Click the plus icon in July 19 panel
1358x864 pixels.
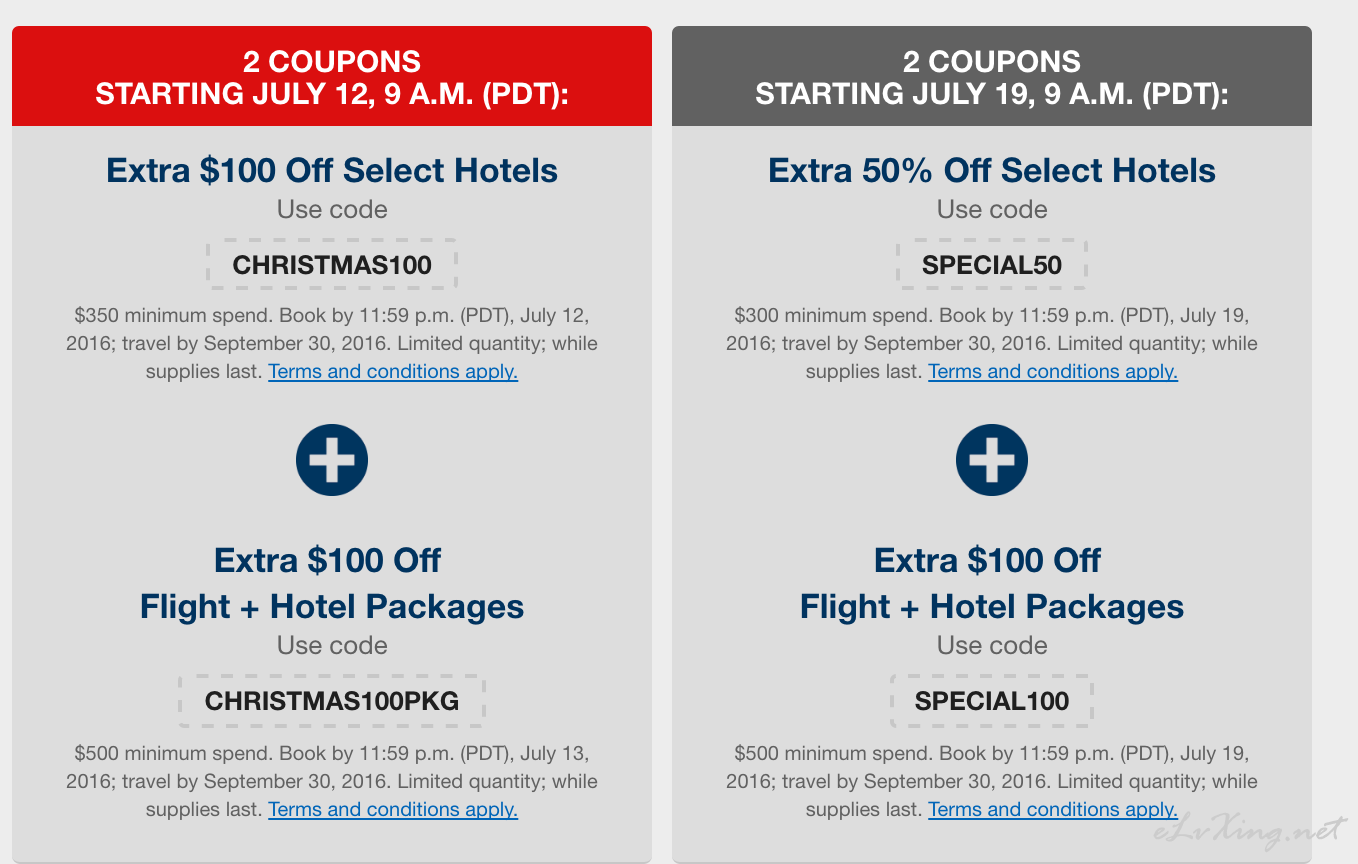tap(992, 460)
